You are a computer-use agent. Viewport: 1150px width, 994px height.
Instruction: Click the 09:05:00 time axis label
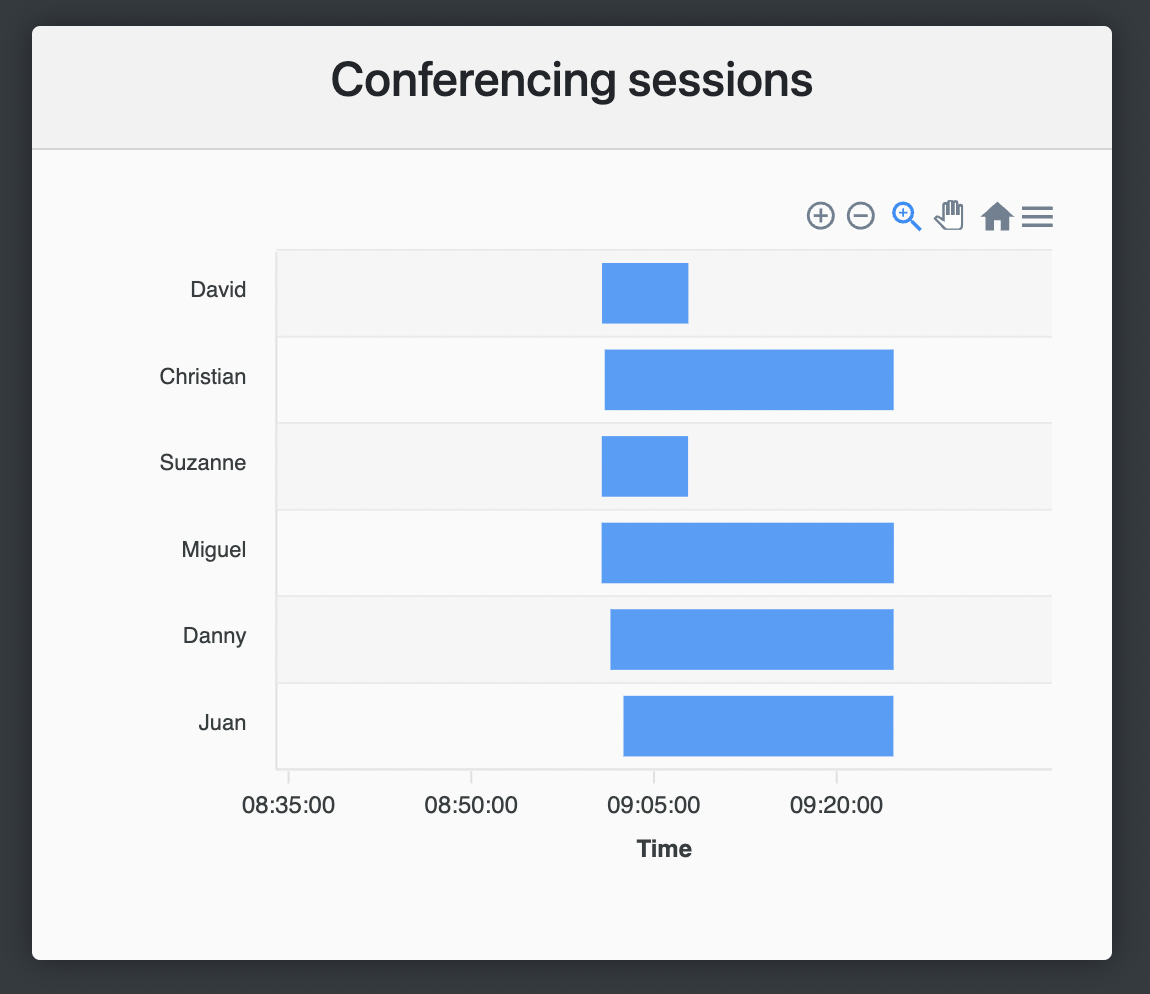pyautogui.click(x=653, y=805)
